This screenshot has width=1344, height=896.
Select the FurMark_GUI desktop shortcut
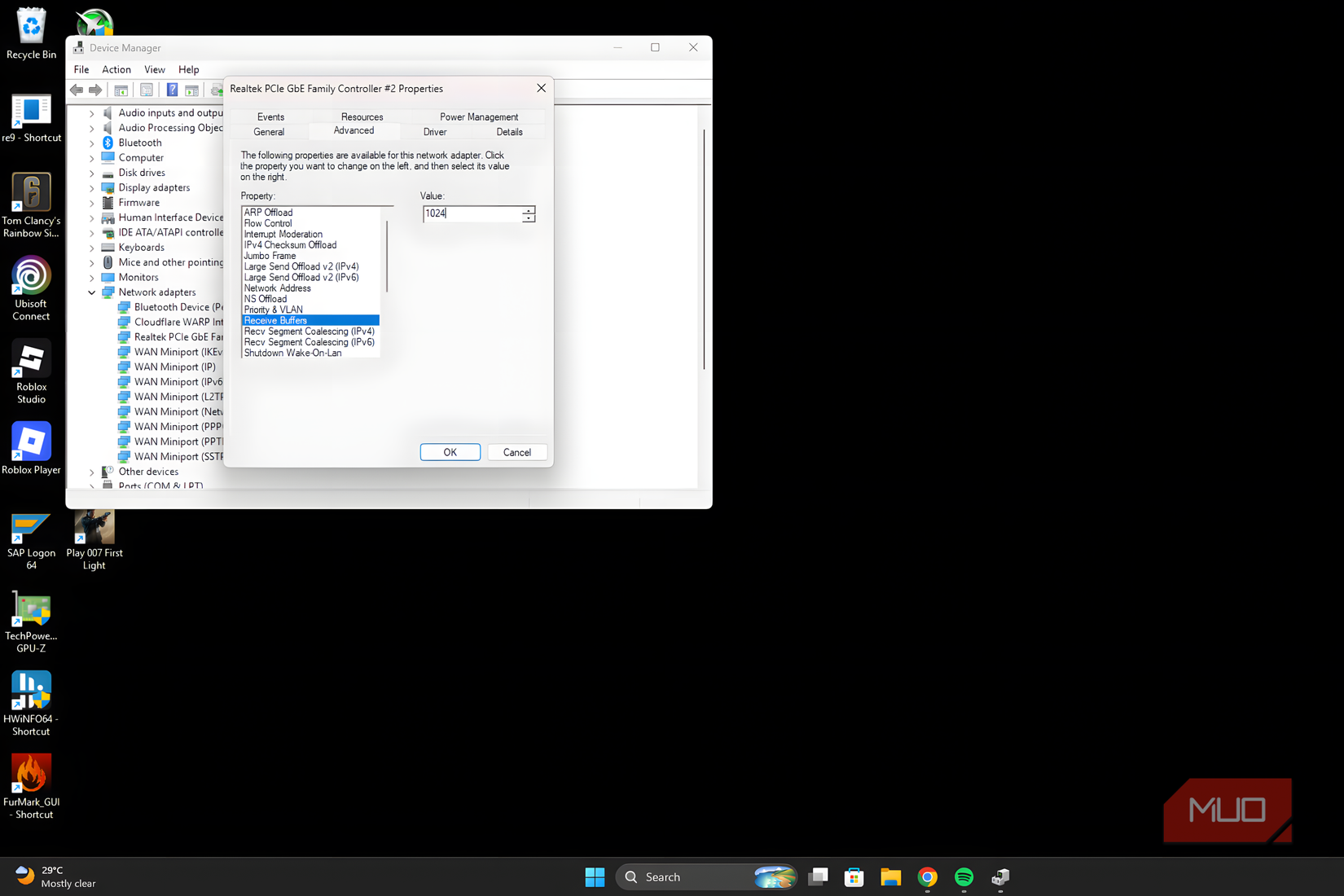pos(31,787)
